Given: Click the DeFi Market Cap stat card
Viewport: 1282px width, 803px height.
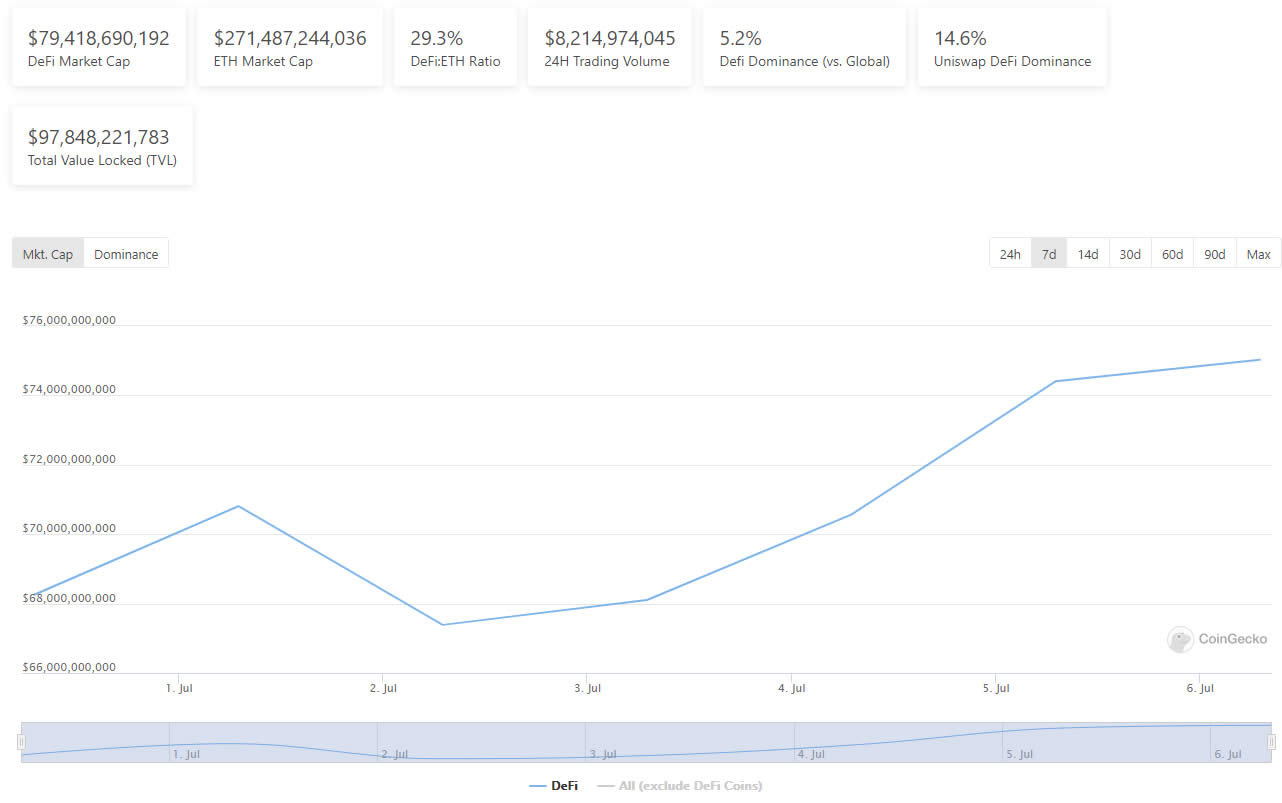Looking at the screenshot, I should (x=99, y=48).
